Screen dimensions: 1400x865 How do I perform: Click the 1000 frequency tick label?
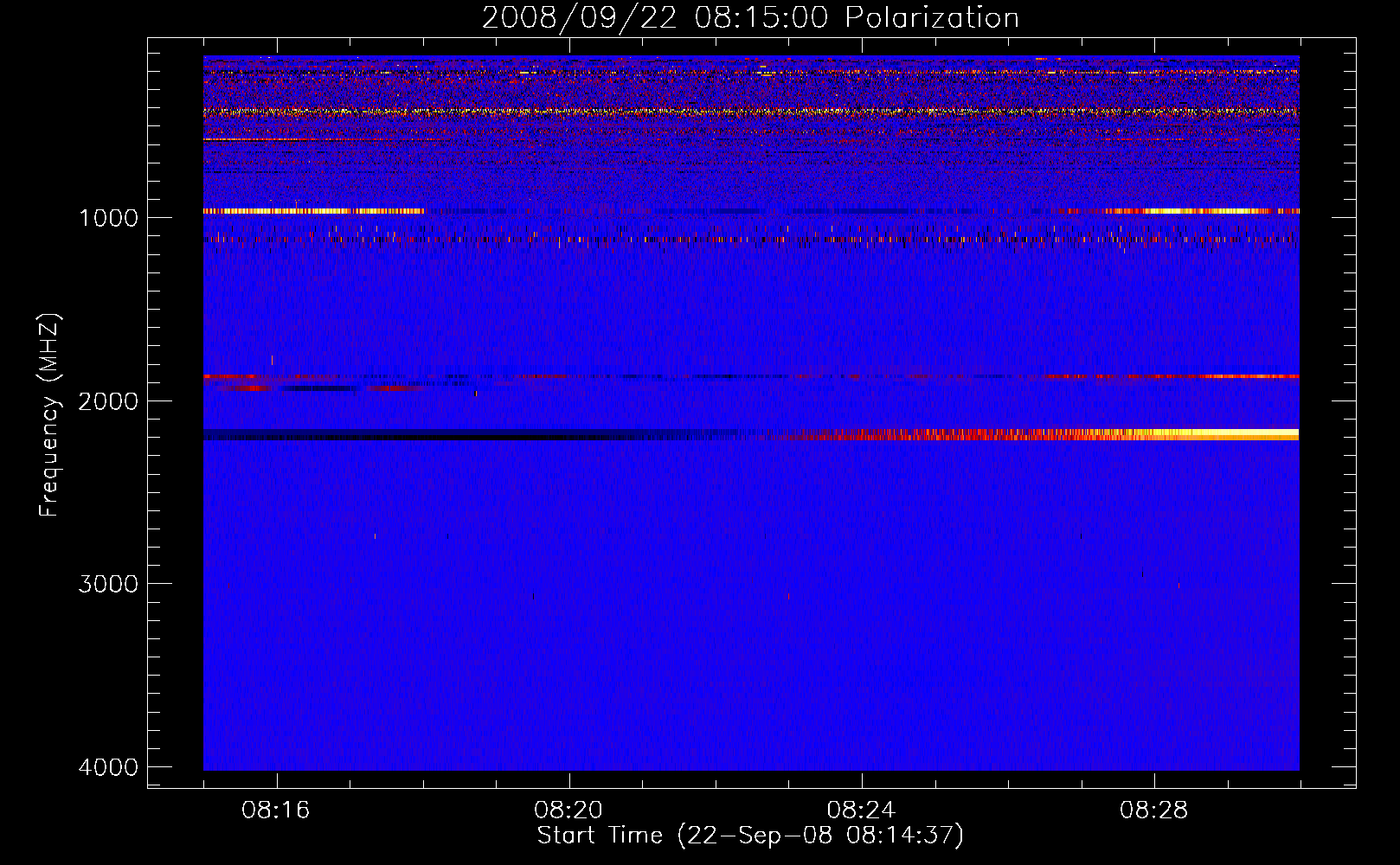point(108,217)
